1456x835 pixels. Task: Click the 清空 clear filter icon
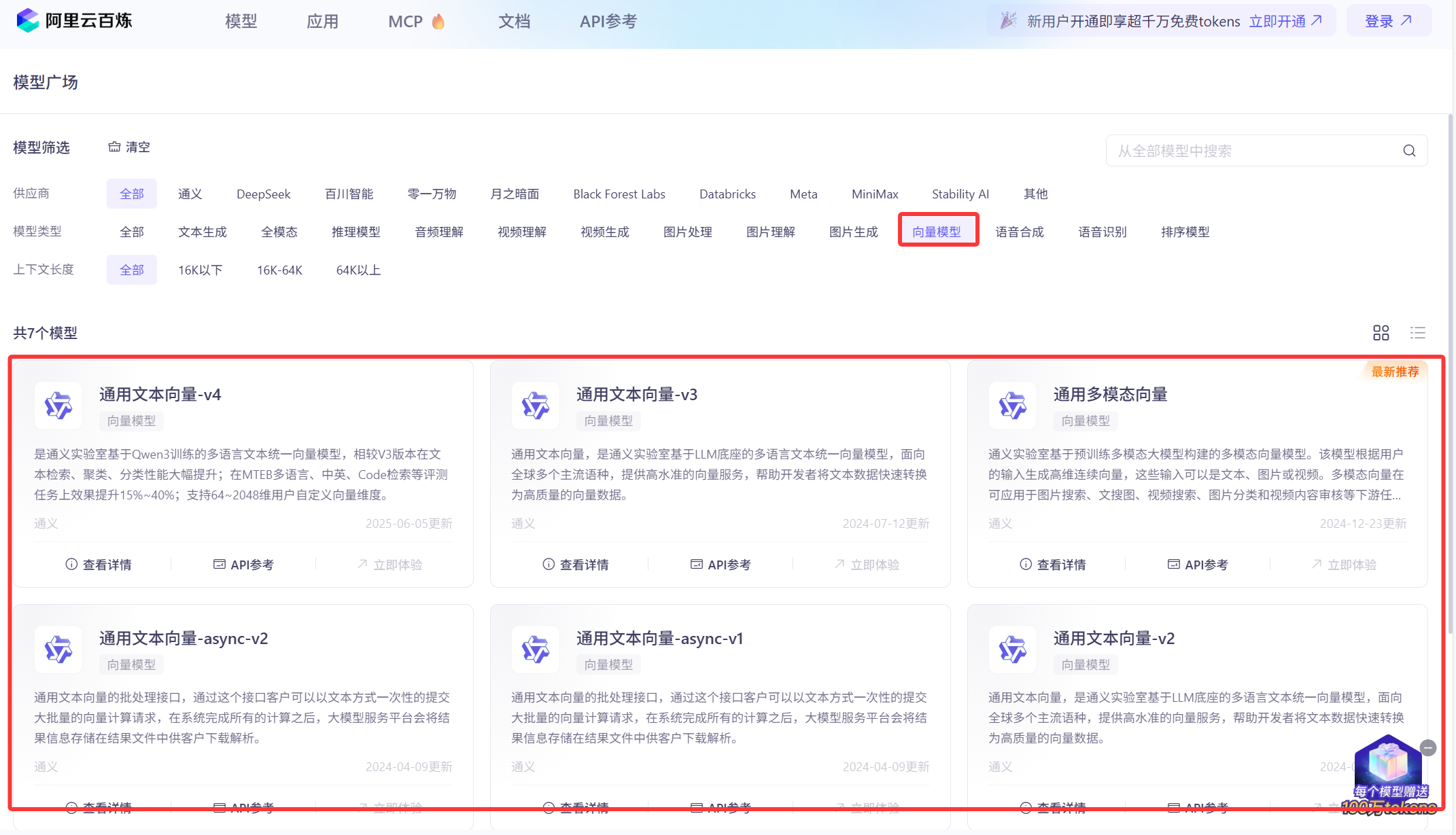pos(114,147)
